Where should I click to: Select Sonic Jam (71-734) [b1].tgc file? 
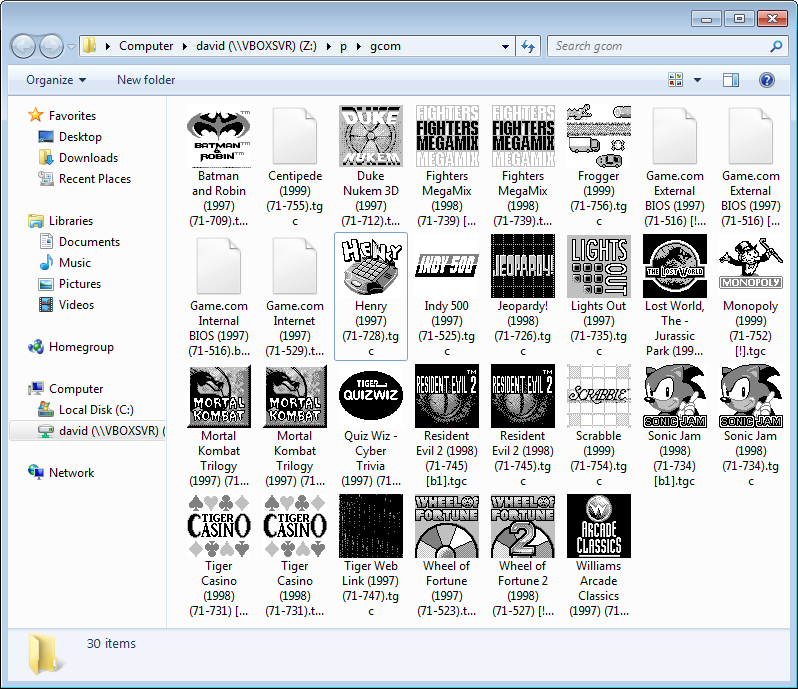[x=674, y=426]
